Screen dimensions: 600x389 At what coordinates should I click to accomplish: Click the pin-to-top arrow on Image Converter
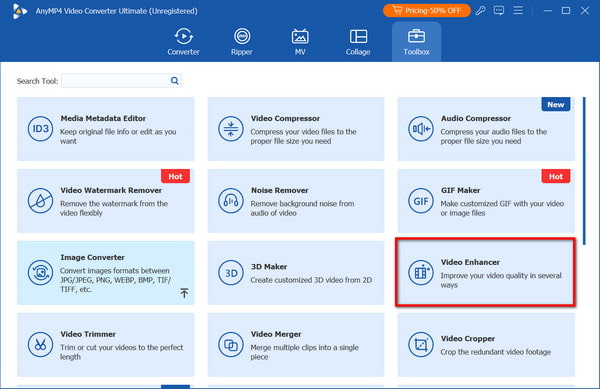184,293
